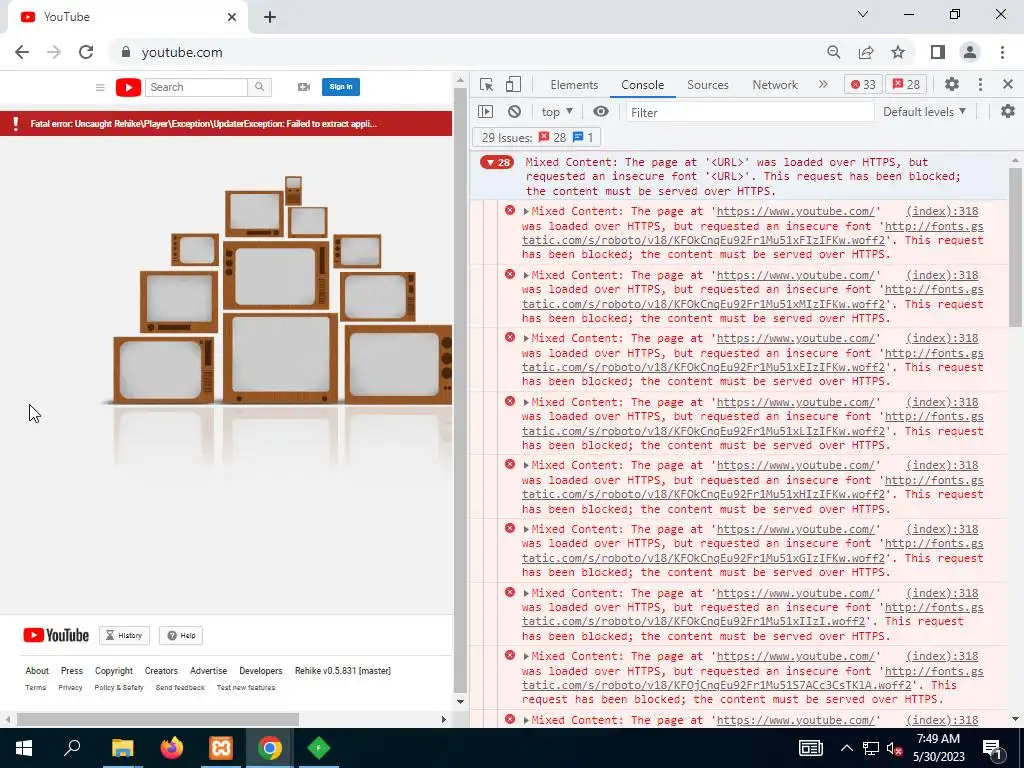Click the share this page icon

pos(866,52)
